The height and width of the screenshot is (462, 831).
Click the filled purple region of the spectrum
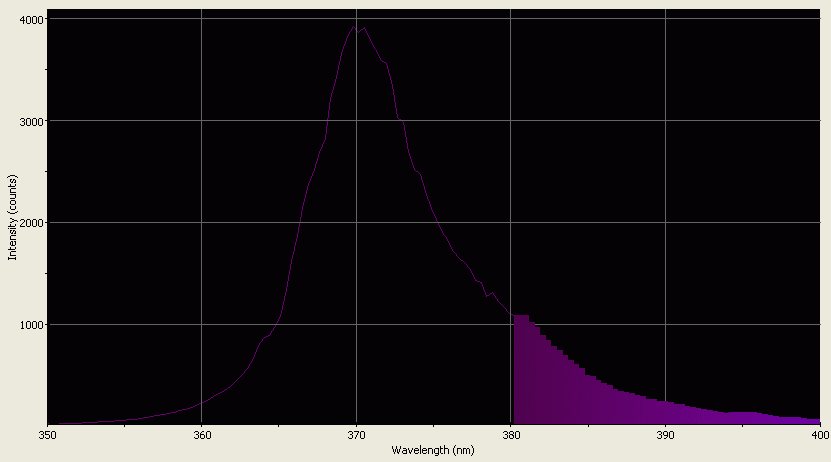(x=583, y=392)
